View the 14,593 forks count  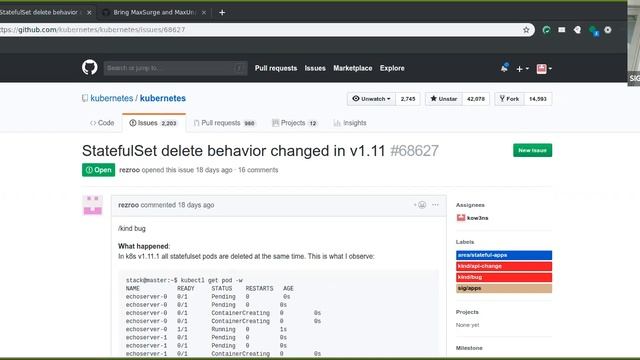[538, 99]
